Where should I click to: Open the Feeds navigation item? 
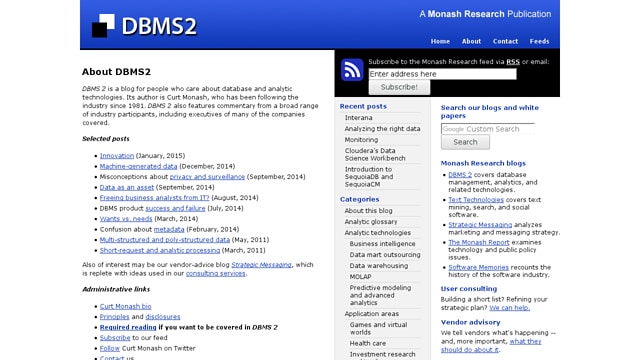[x=539, y=41]
